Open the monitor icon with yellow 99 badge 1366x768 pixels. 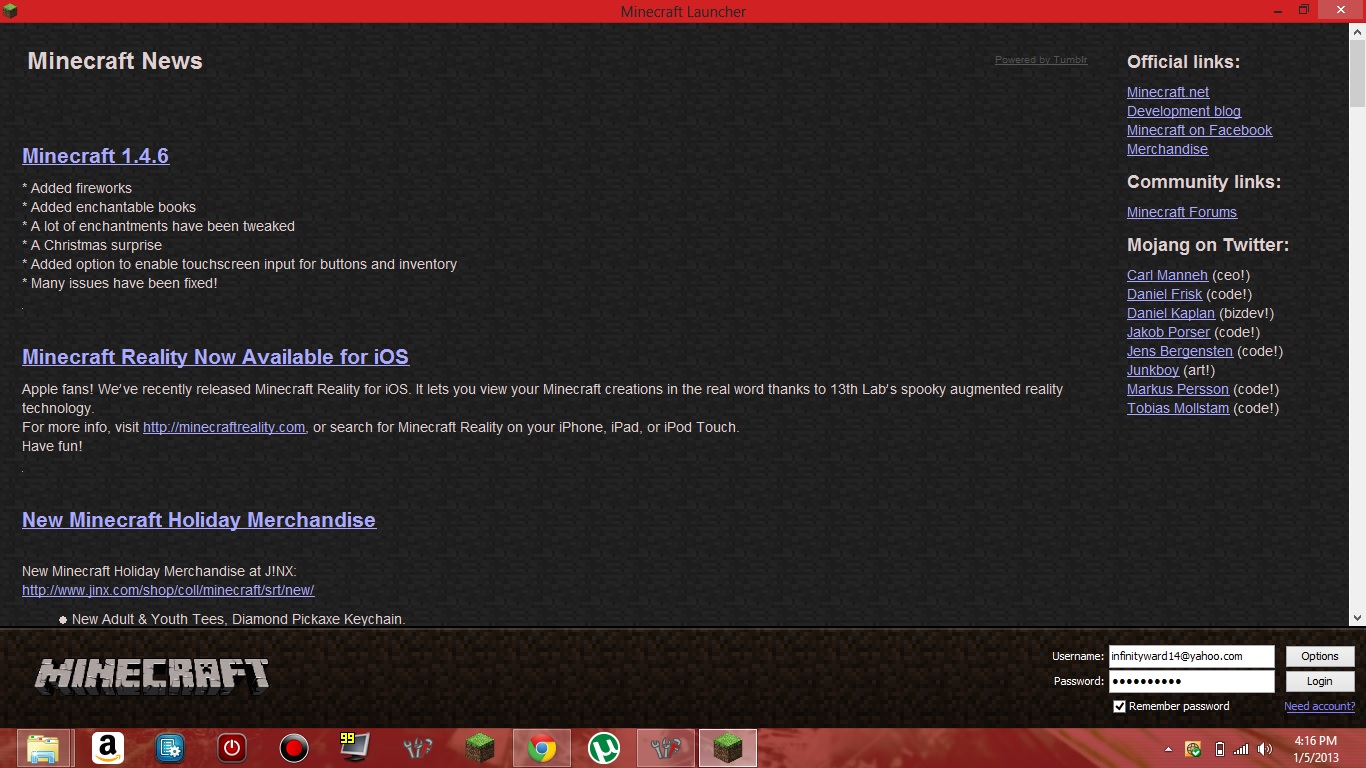click(355, 747)
